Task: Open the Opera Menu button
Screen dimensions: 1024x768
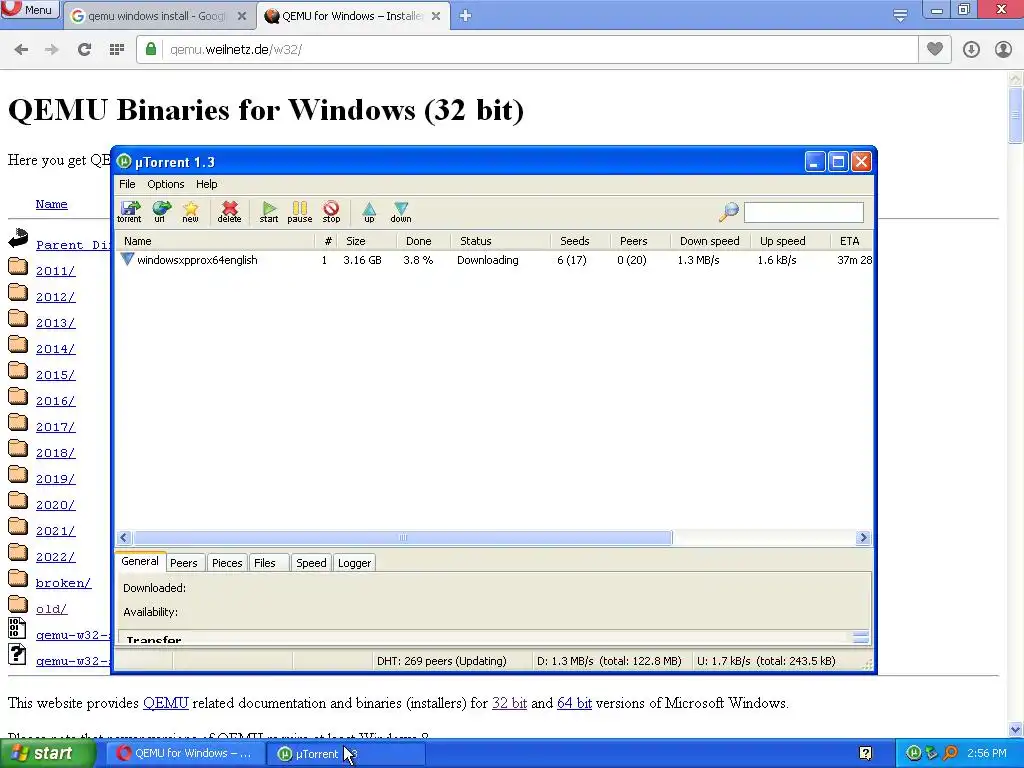Action: (29, 10)
